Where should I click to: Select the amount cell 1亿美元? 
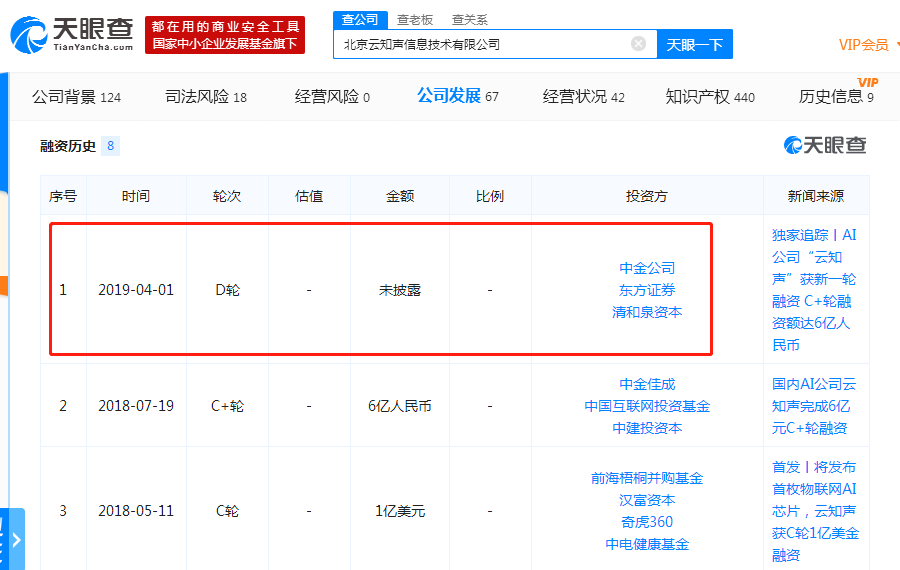click(x=399, y=511)
